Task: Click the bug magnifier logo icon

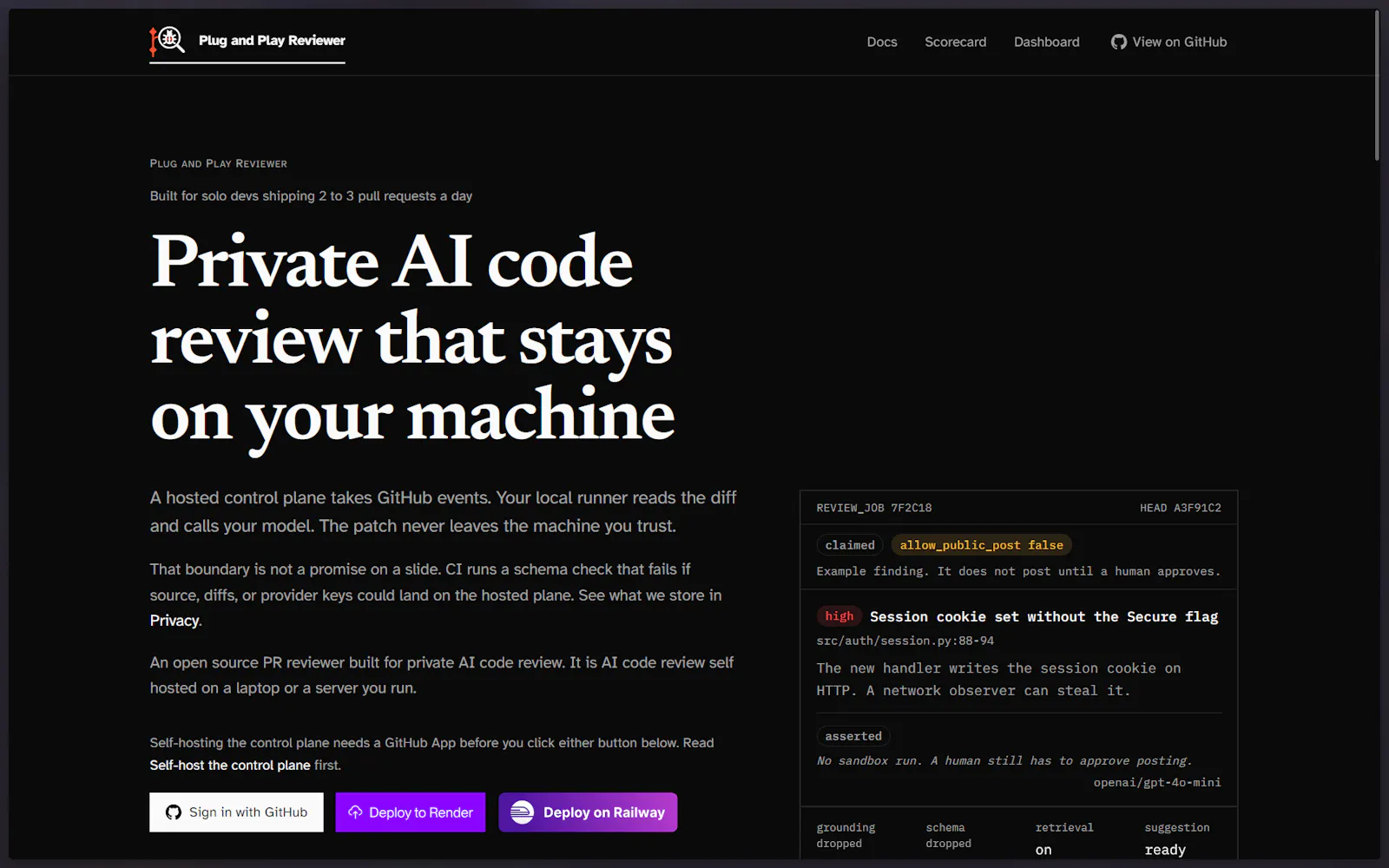Action: click(x=167, y=41)
